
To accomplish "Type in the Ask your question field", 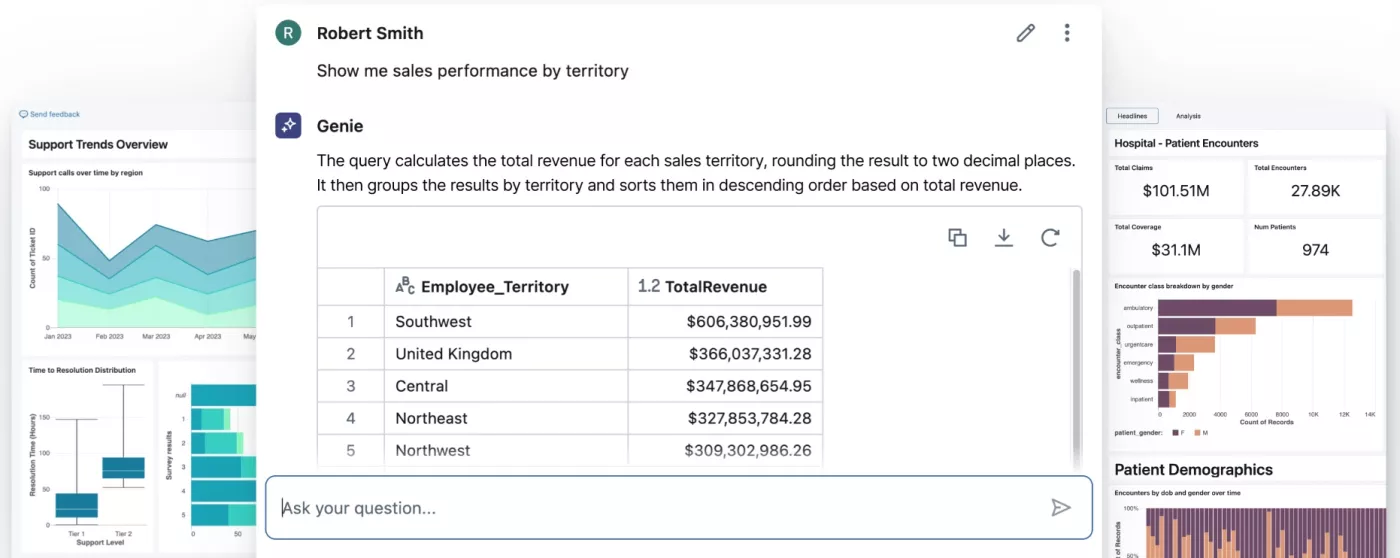I will [660, 508].
